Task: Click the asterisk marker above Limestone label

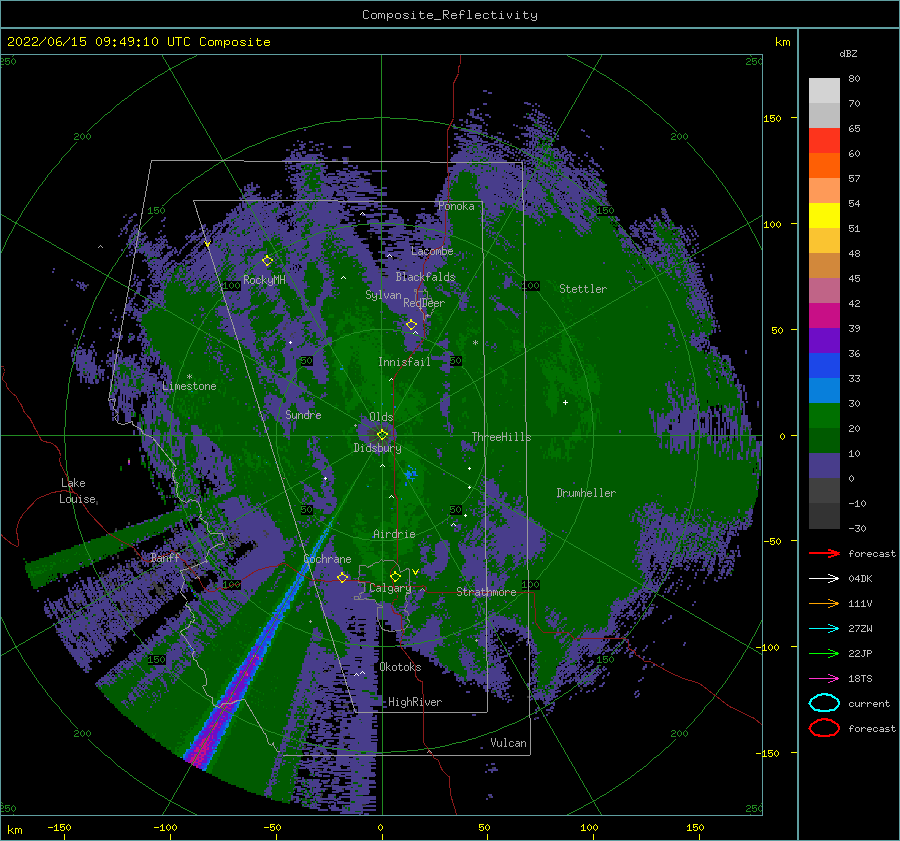Action: point(189,377)
